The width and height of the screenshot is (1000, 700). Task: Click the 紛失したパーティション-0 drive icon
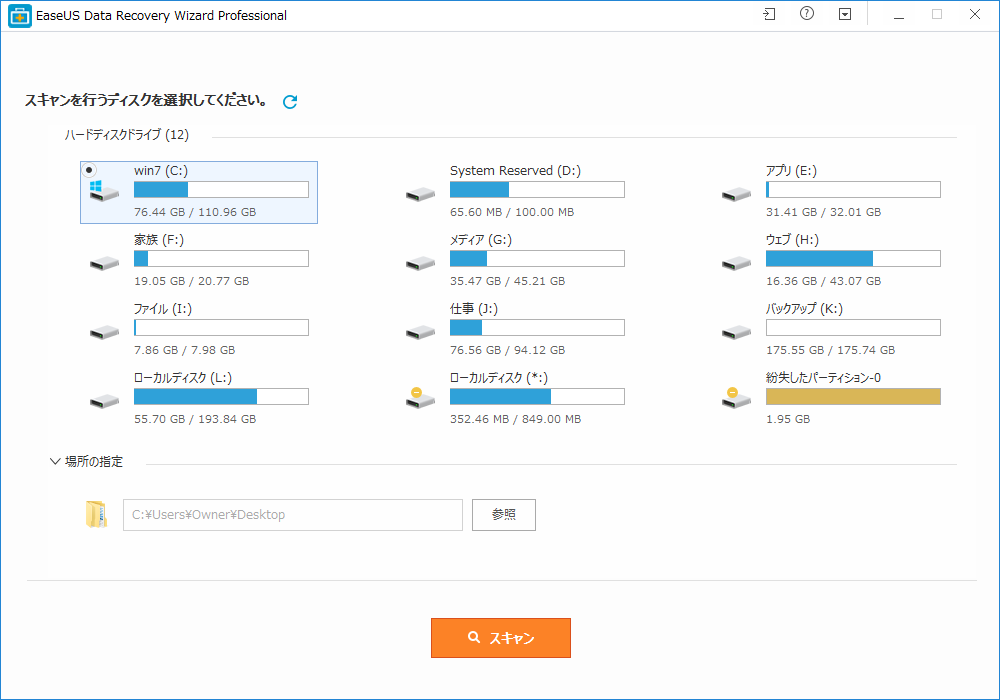point(737,398)
